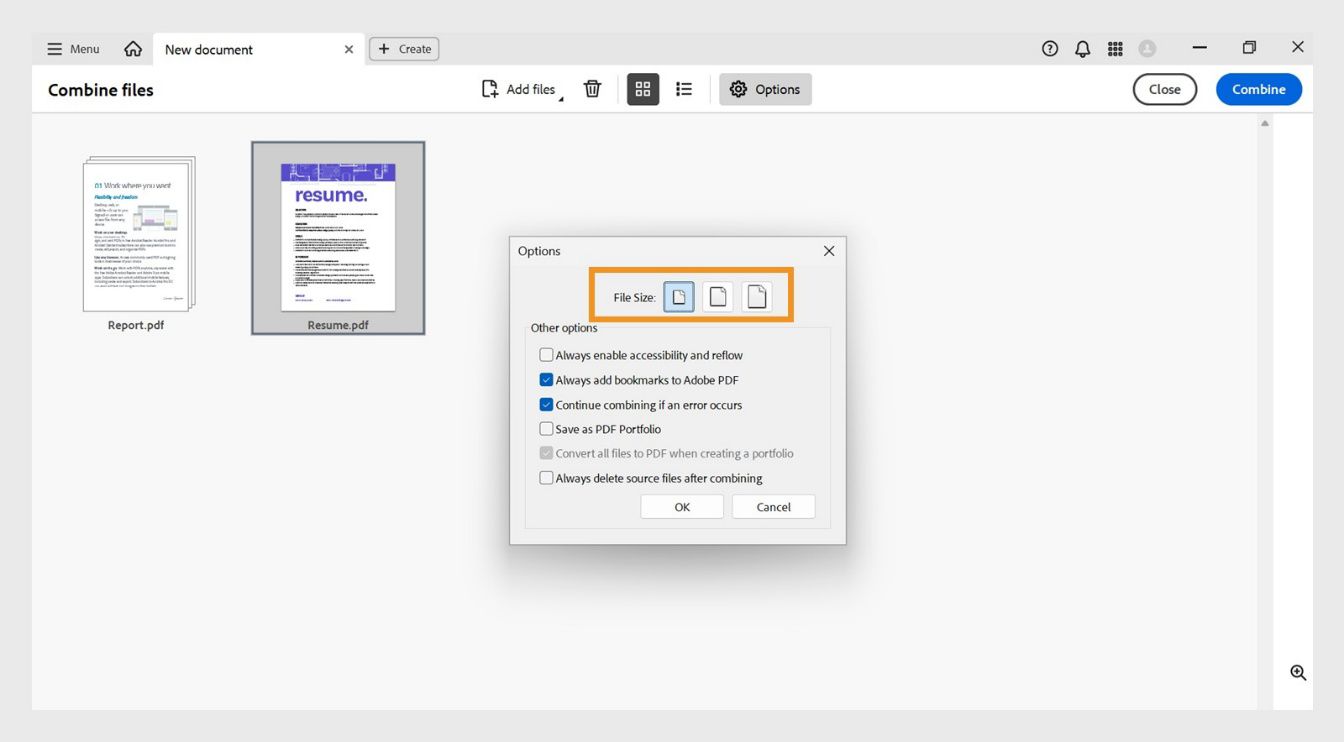
Task: Check Save as PDF Portfolio
Action: (x=546, y=428)
